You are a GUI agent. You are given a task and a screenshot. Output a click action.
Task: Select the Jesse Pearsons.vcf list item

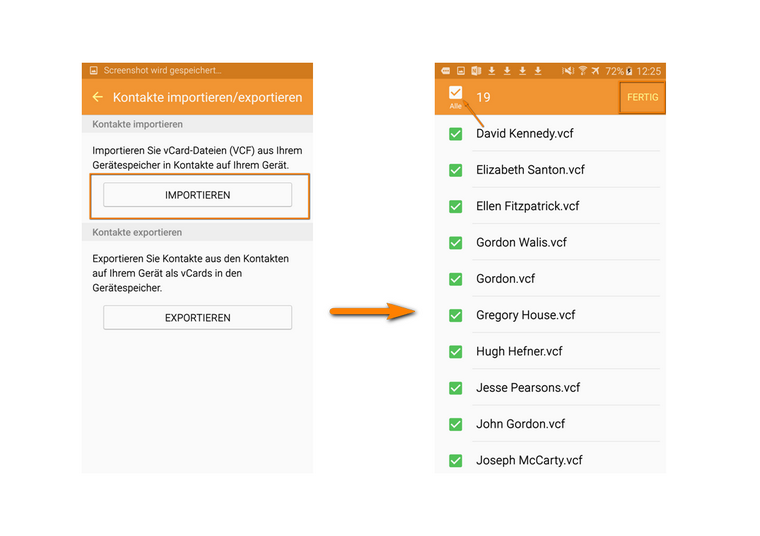[x=528, y=388]
